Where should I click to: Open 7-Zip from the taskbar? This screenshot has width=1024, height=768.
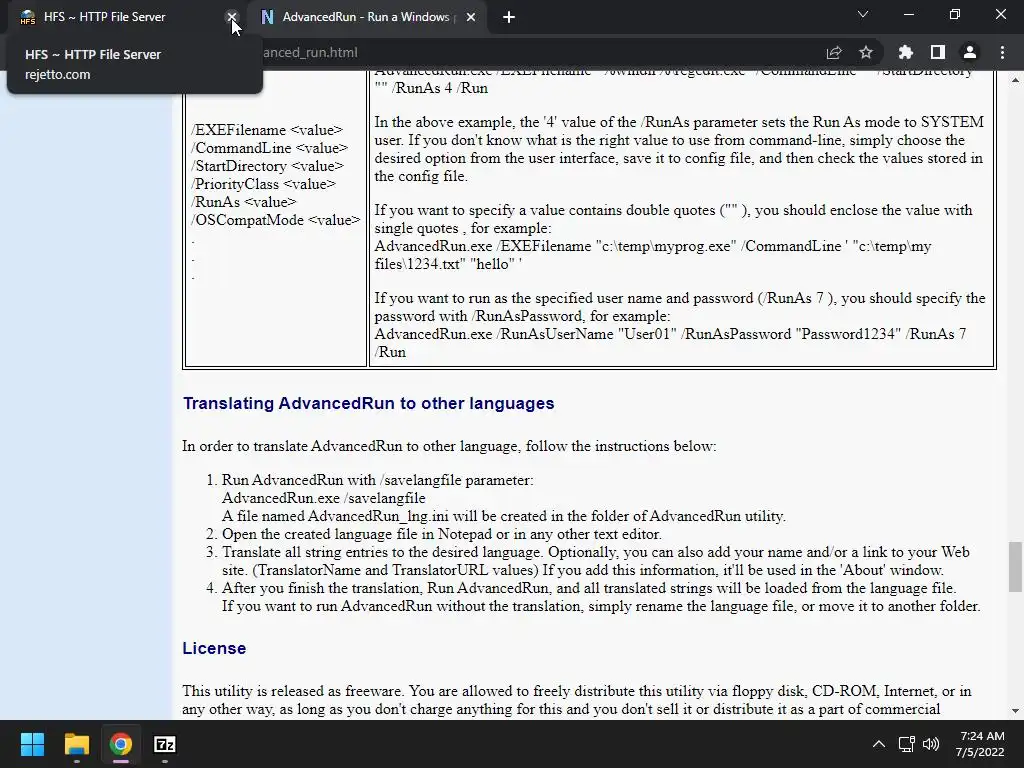coord(165,744)
